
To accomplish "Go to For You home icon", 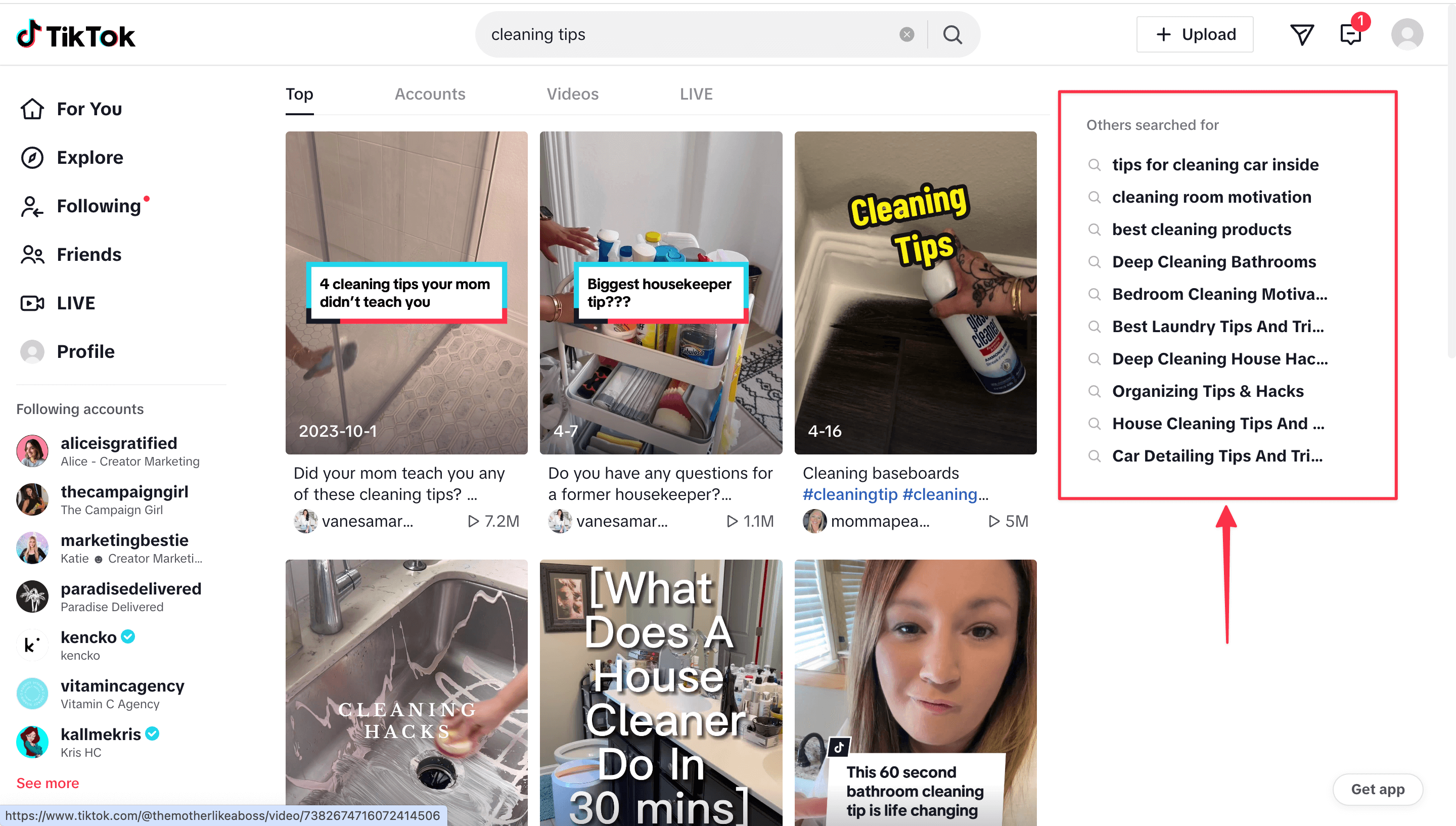I will 32,109.
